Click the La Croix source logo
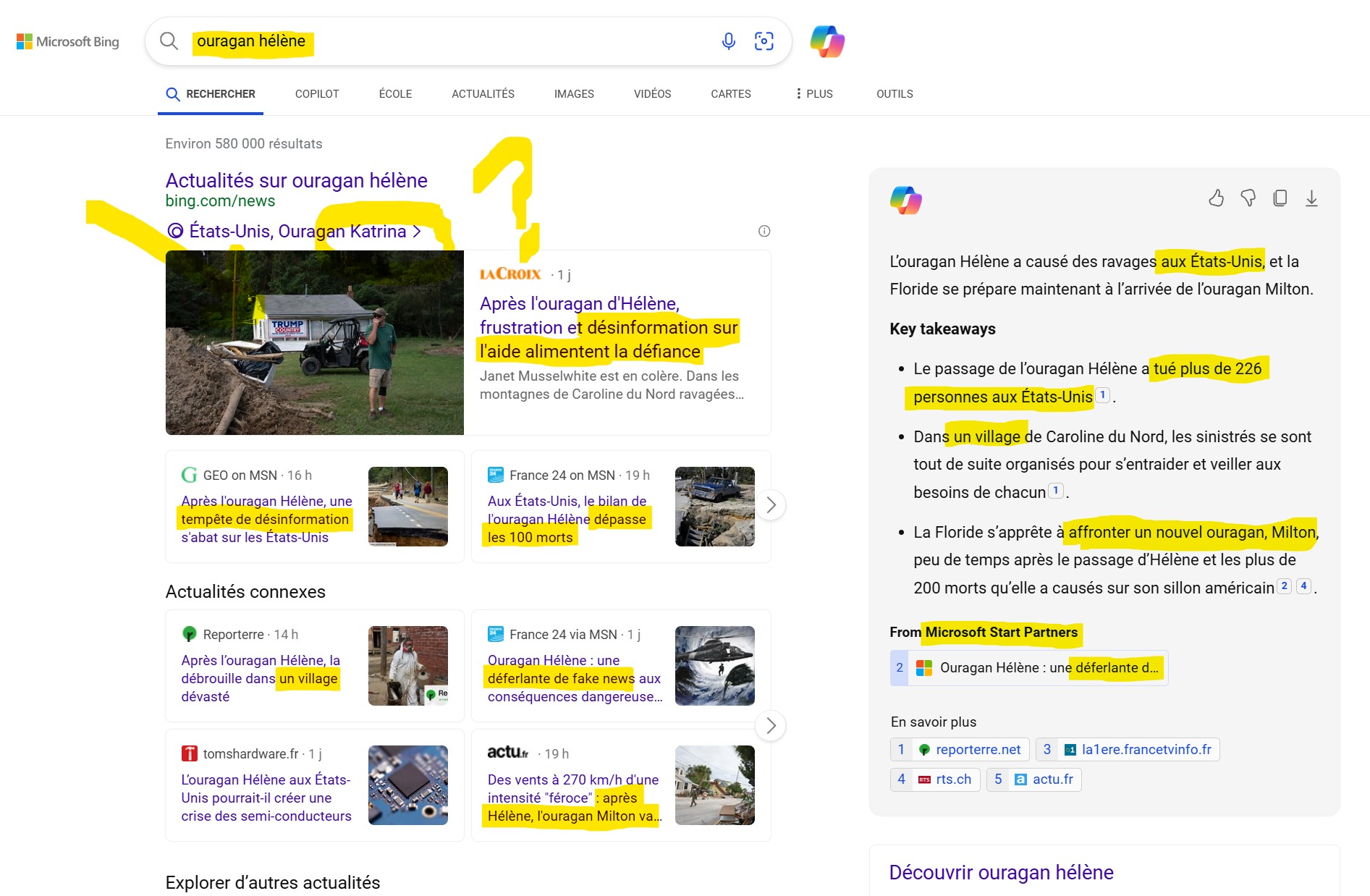 [510, 274]
